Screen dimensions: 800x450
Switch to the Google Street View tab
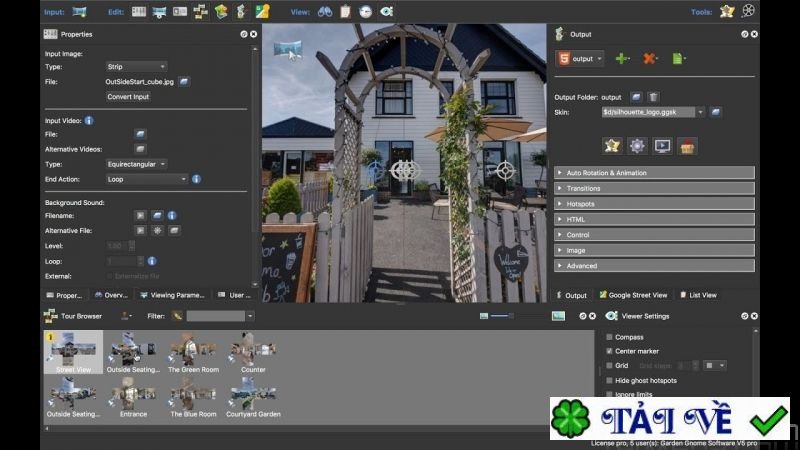tap(633, 295)
